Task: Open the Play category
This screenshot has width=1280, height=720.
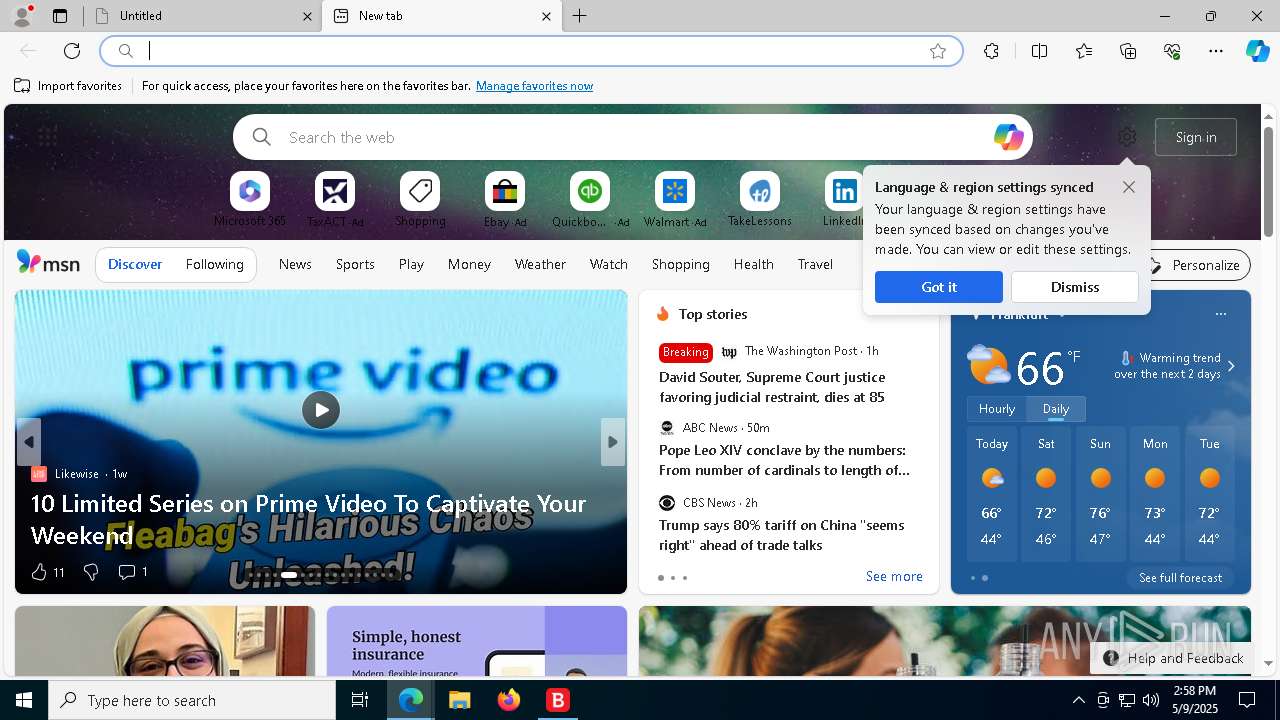Action: coord(411,264)
